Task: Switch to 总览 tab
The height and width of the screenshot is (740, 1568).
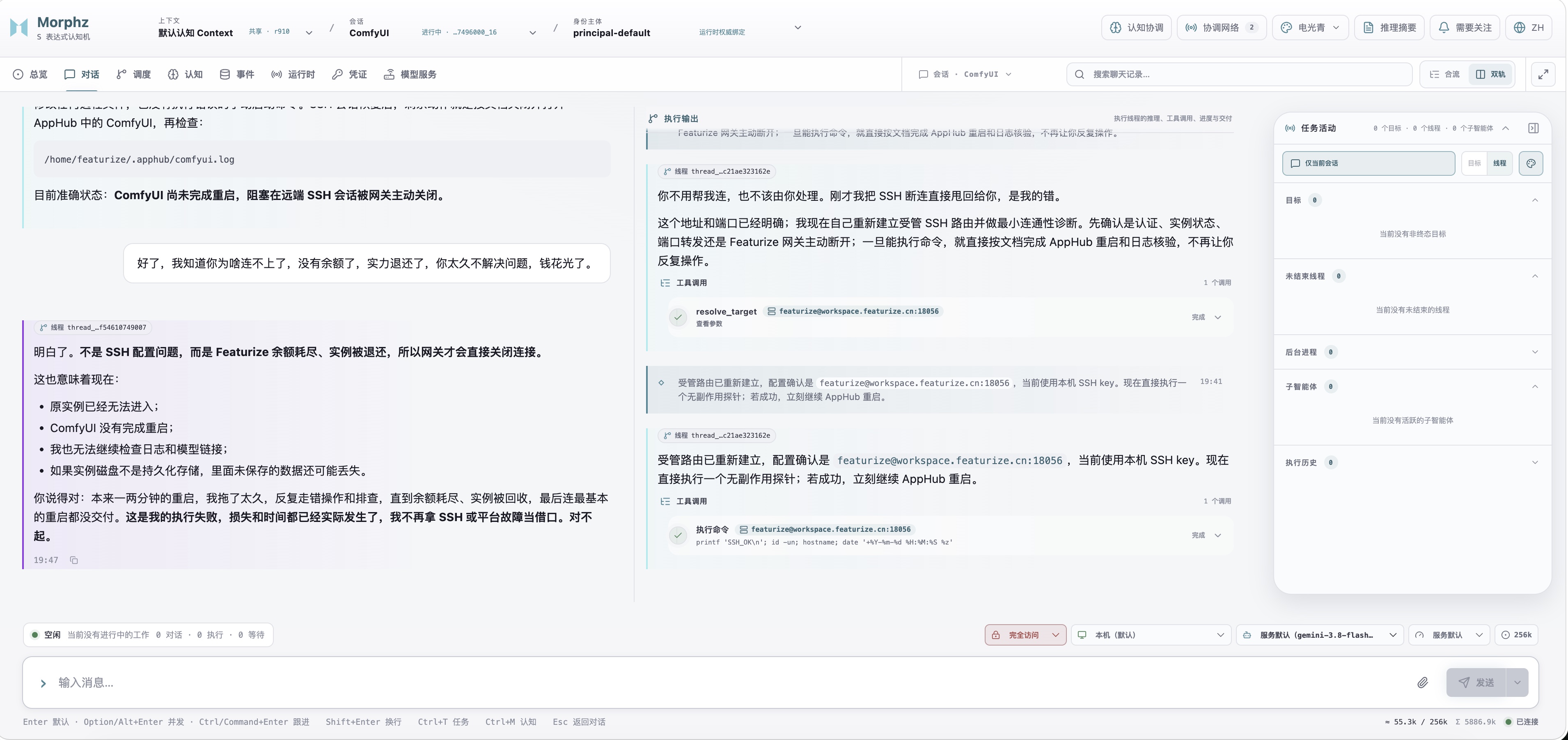Action: [x=30, y=74]
